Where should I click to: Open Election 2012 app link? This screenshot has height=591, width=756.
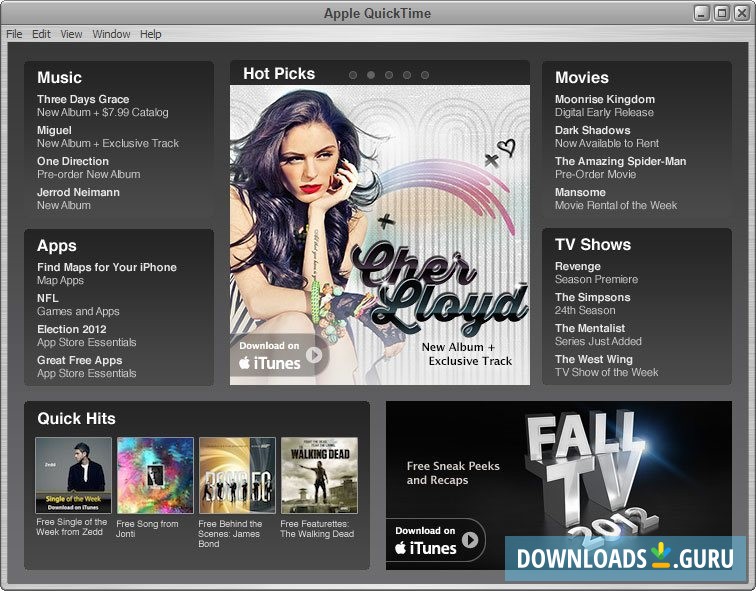pyautogui.click(x=87, y=336)
